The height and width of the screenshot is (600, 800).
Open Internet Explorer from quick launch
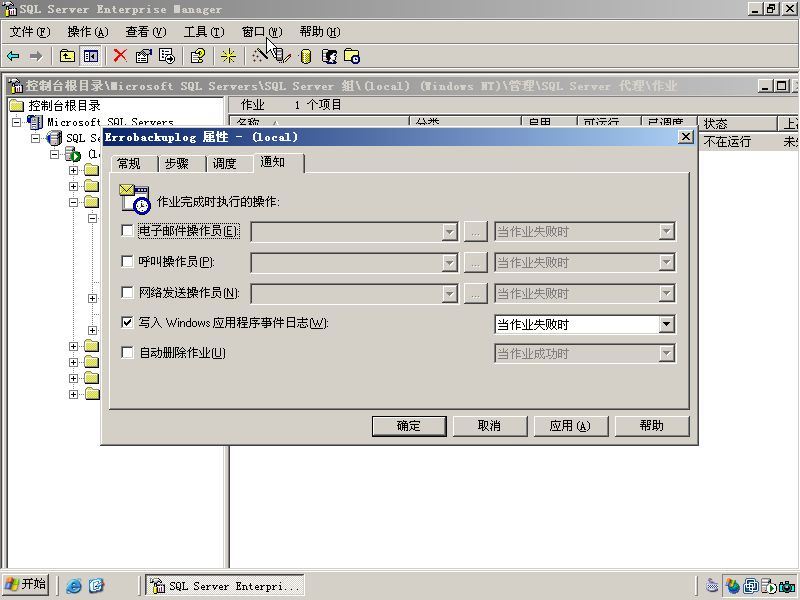73,586
